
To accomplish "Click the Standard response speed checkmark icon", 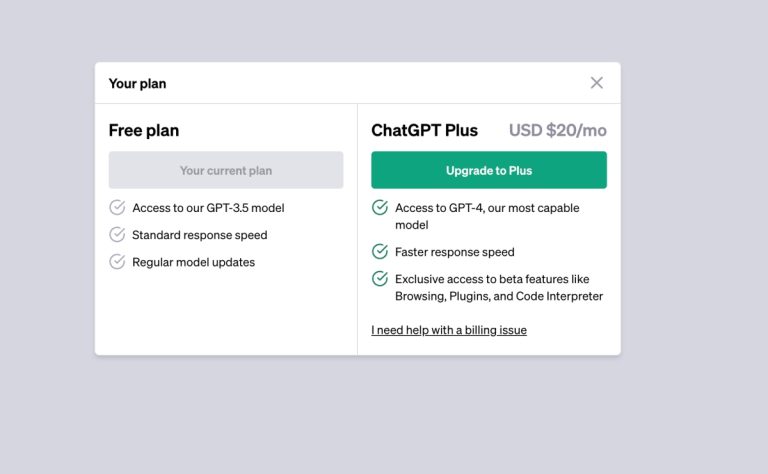I will click(x=117, y=235).
